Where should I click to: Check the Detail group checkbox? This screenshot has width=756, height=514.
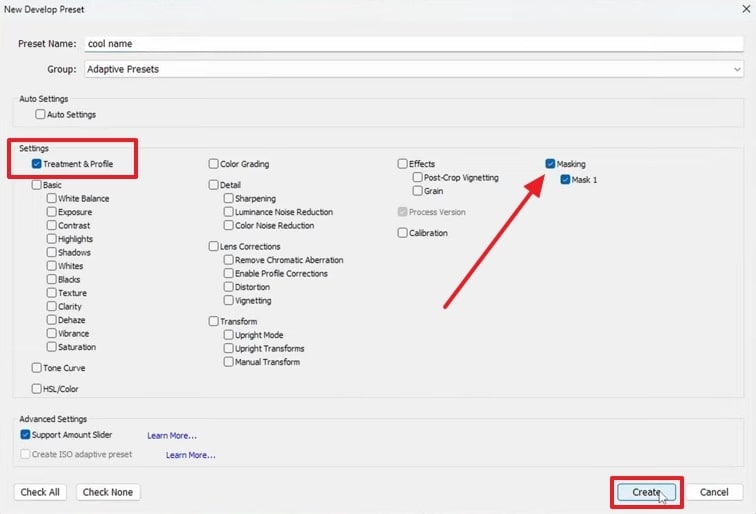pyautogui.click(x=214, y=185)
